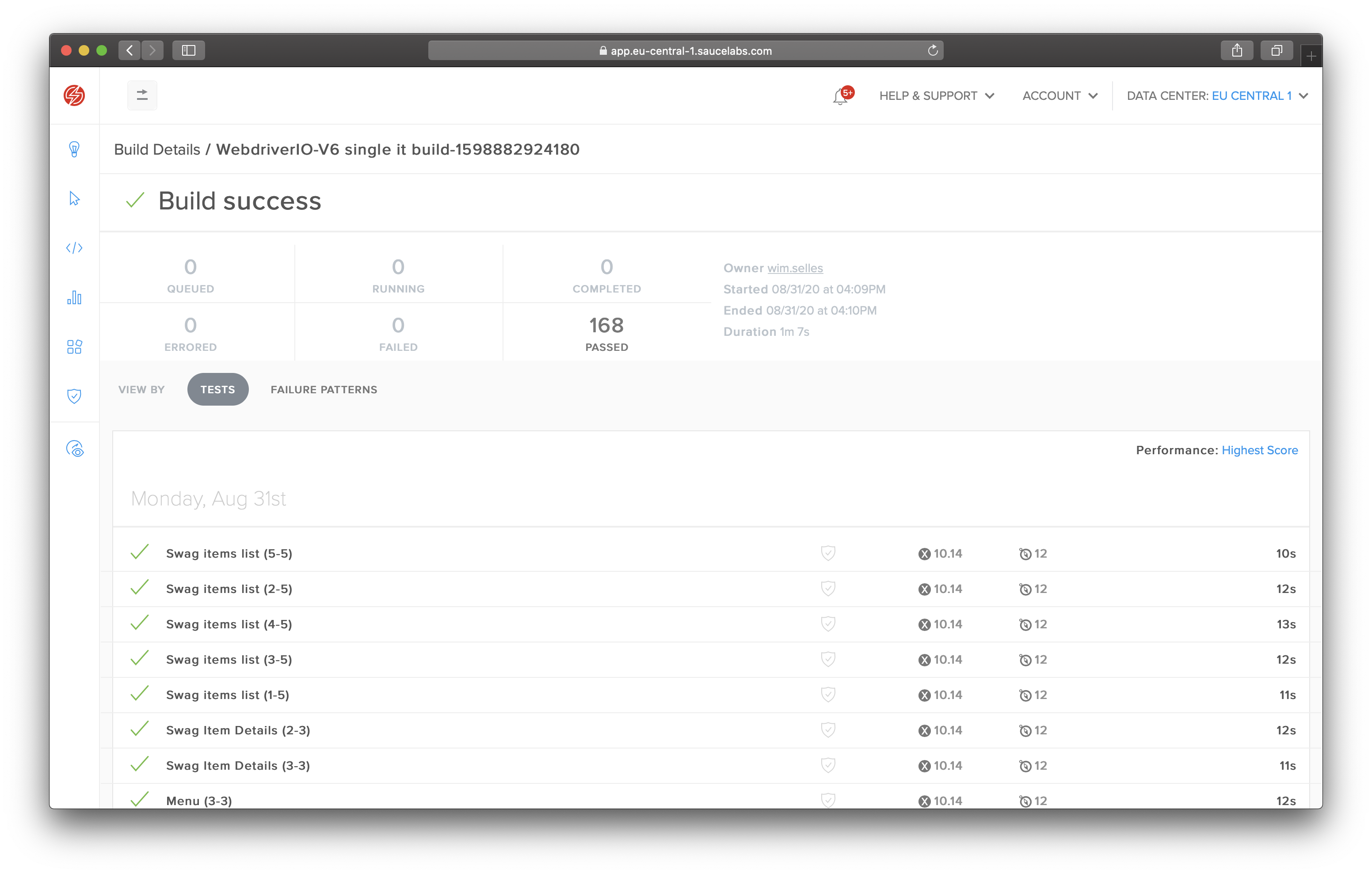Open the automated testing code brackets icon
The height and width of the screenshot is (874, 1372).
click(x=74, y=248)
